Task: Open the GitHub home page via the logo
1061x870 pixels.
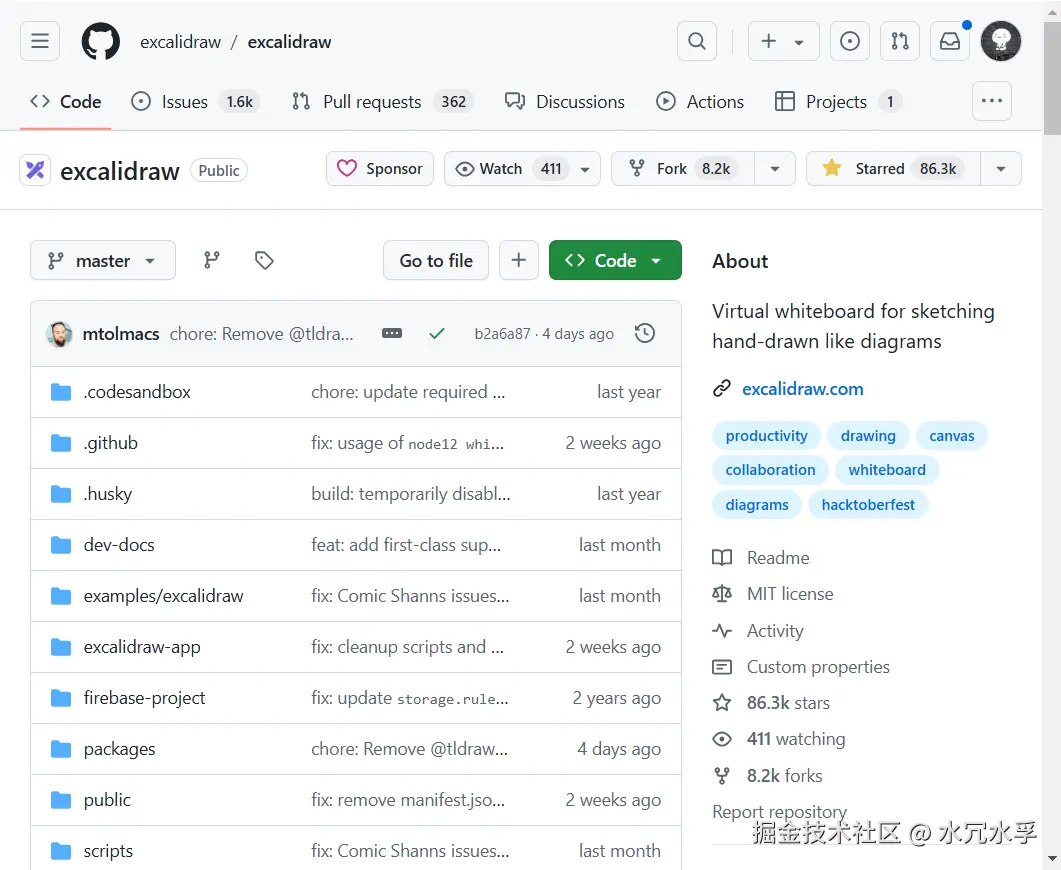Action: [100, 41]
